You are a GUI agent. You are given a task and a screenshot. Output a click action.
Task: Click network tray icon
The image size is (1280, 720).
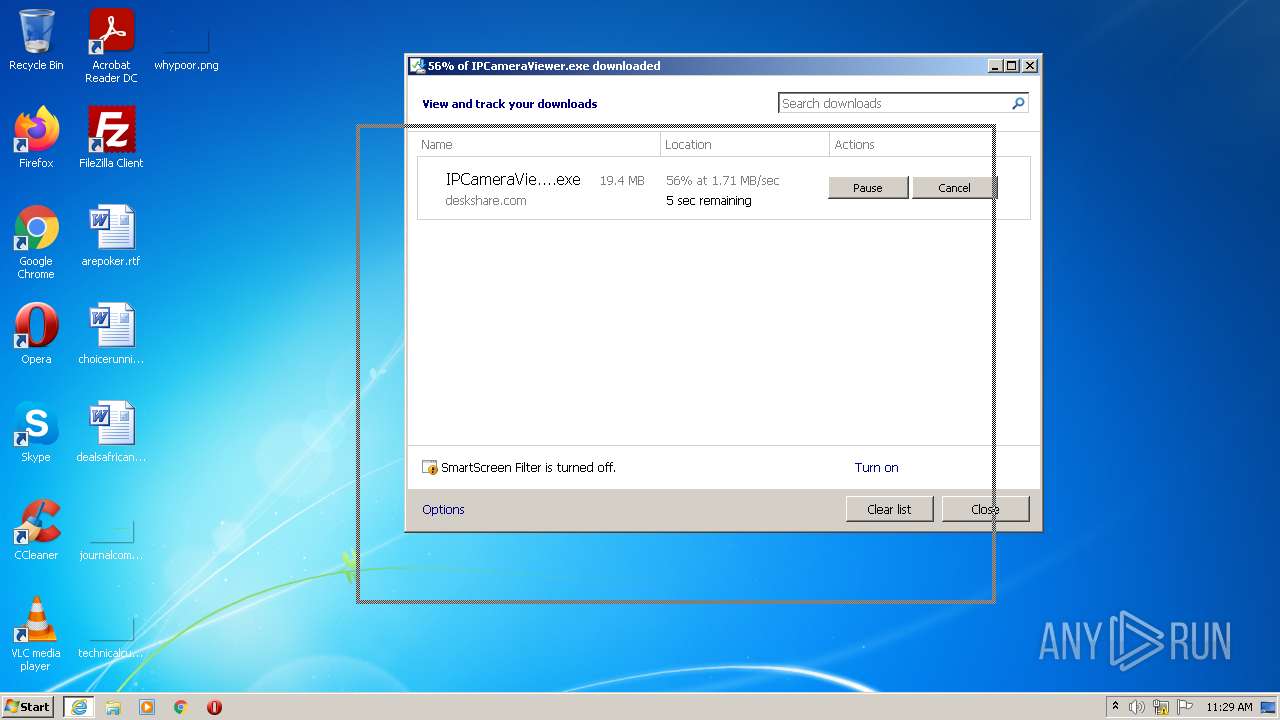tap(1161, 707)
